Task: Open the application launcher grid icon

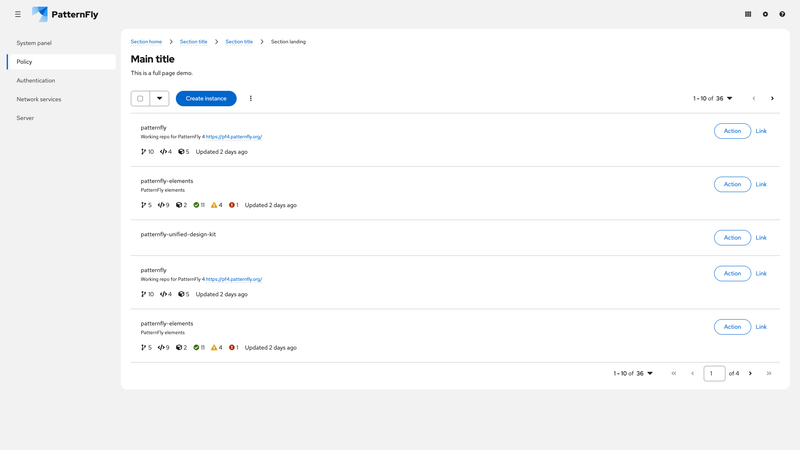Action: (748, 14)
